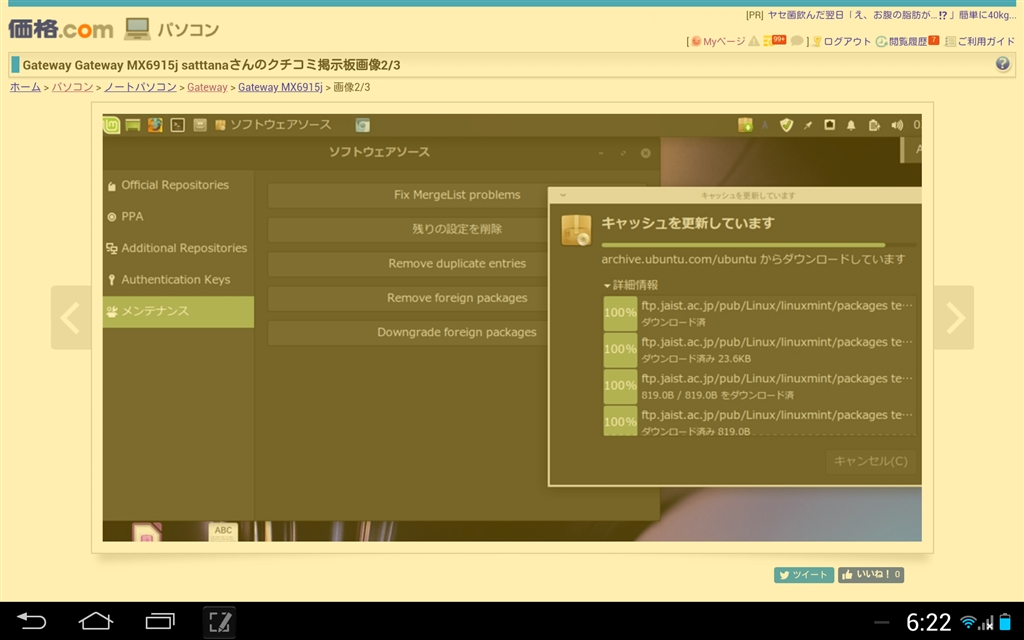Go to Gateway in the breadcrumb
This screenshot has height=640, width=1024.
pyautogui.click(x=207, y=87)
